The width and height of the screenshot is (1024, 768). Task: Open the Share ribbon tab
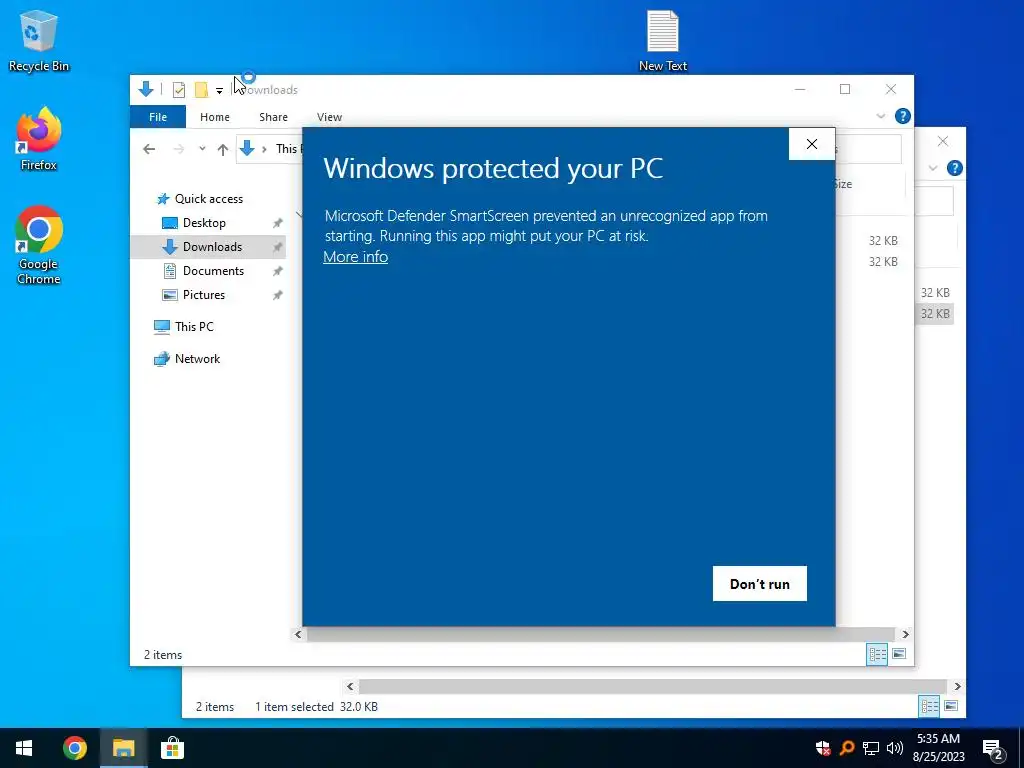[x=273, y=117]
